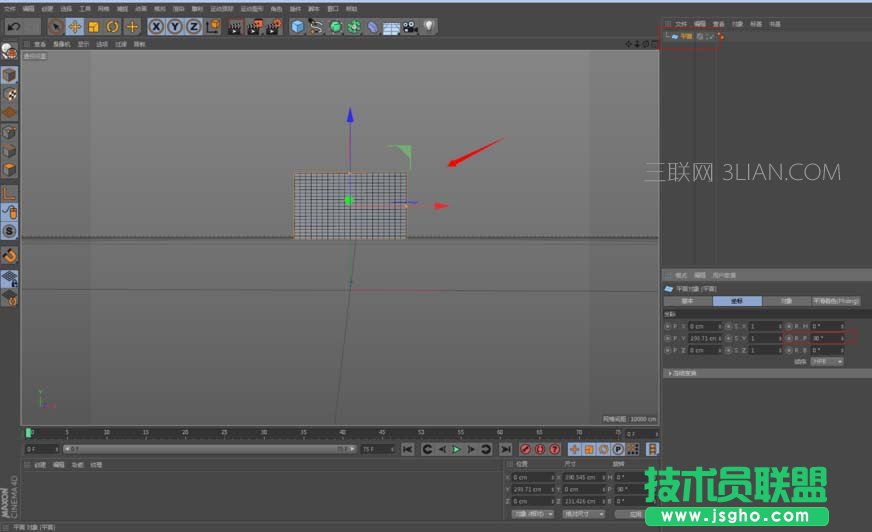
Task: Click the Undo arrow in the top toolbar
Action: 14,26
